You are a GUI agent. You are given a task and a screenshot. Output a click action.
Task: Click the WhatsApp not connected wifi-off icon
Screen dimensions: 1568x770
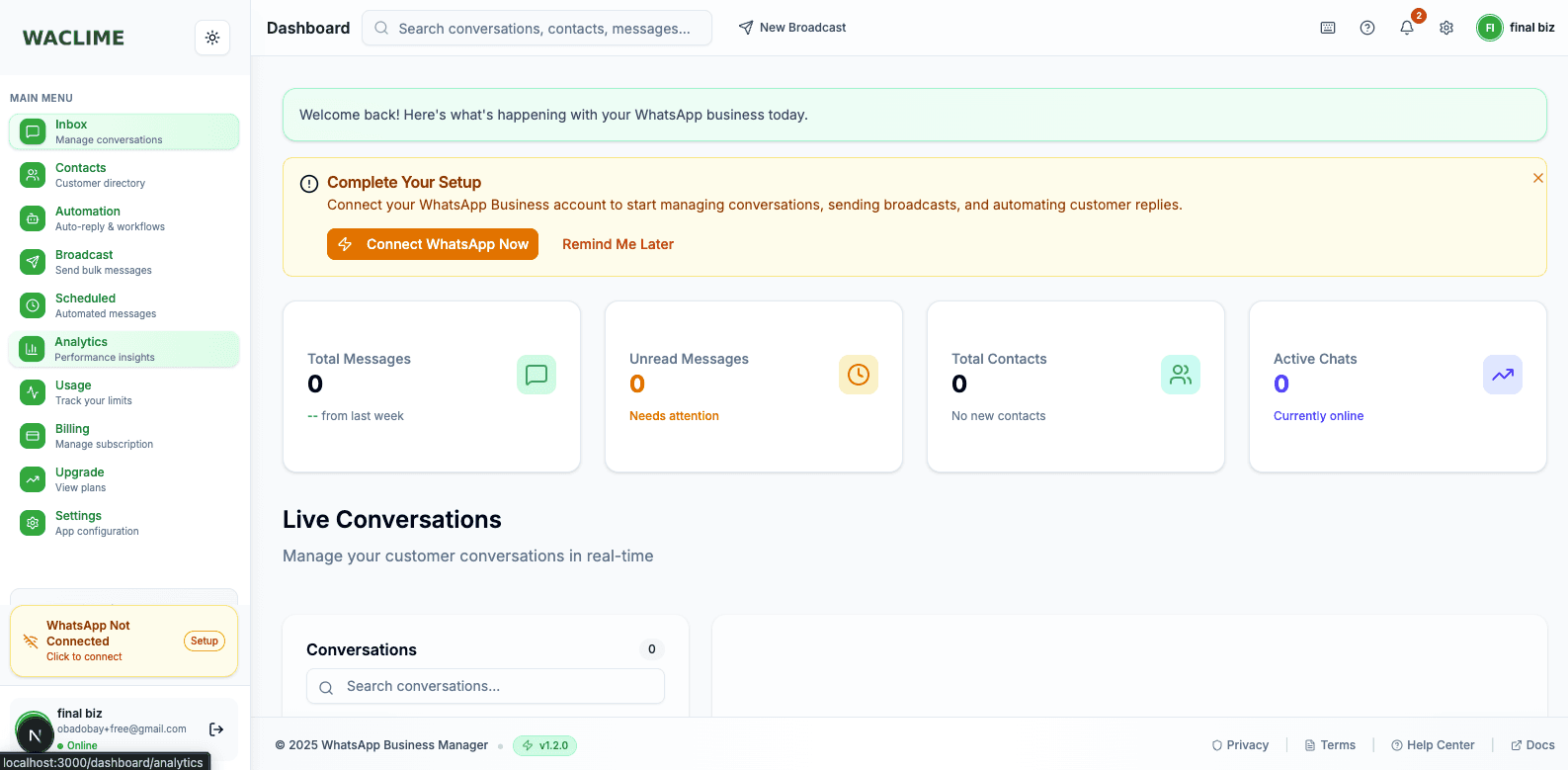[x=31, y=642]
